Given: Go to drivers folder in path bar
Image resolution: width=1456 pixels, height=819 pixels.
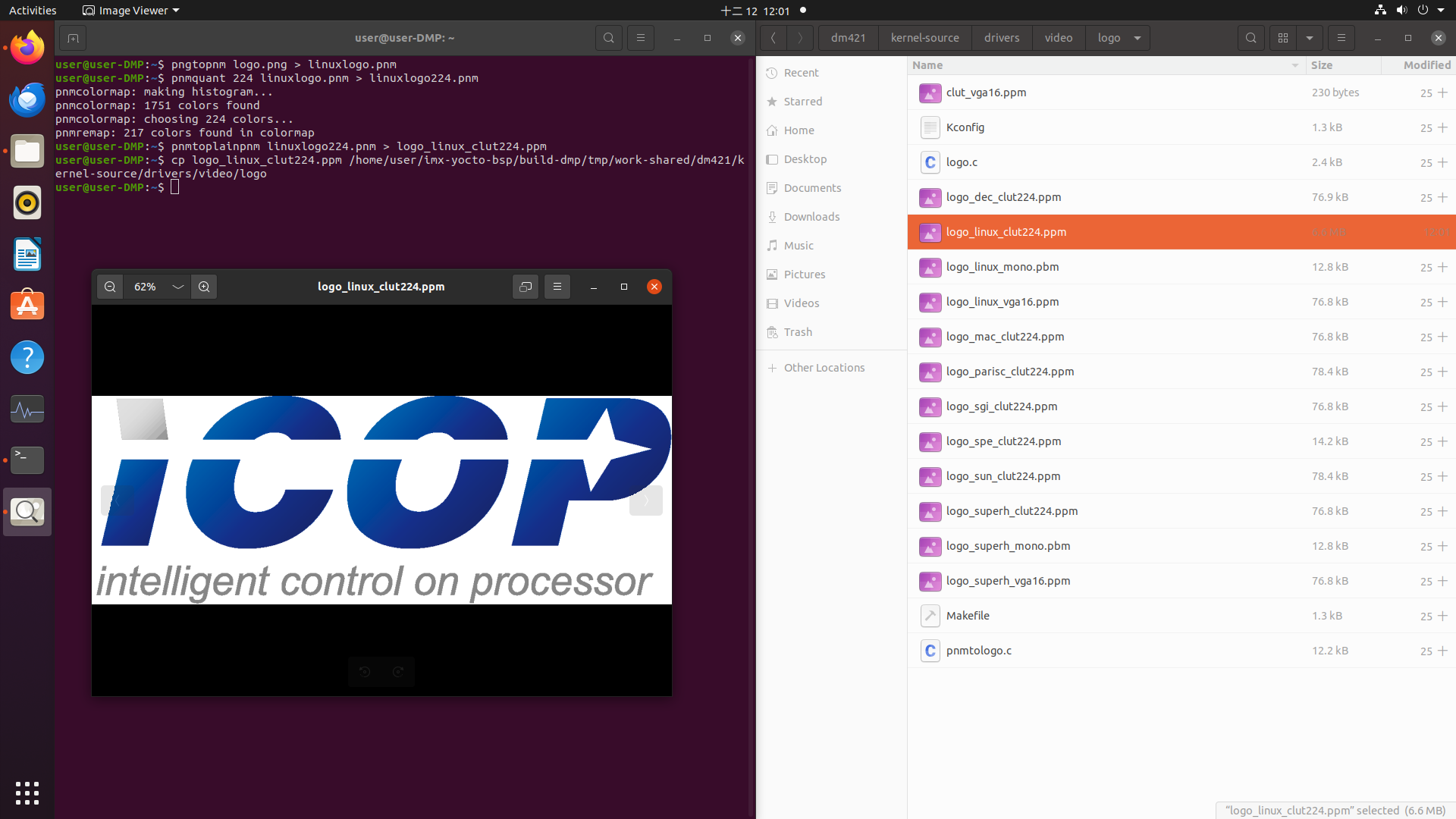Looking at the screenshot, I should 1002,38.
